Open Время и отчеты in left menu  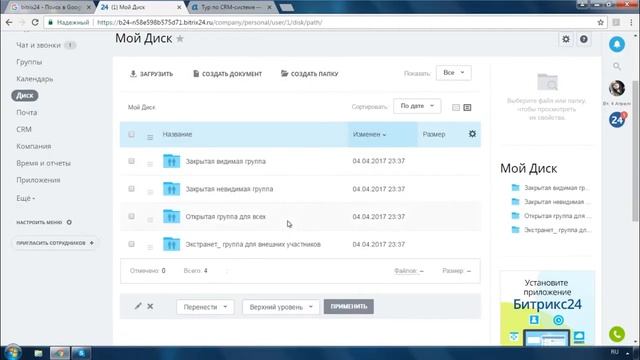coord(43,163)
